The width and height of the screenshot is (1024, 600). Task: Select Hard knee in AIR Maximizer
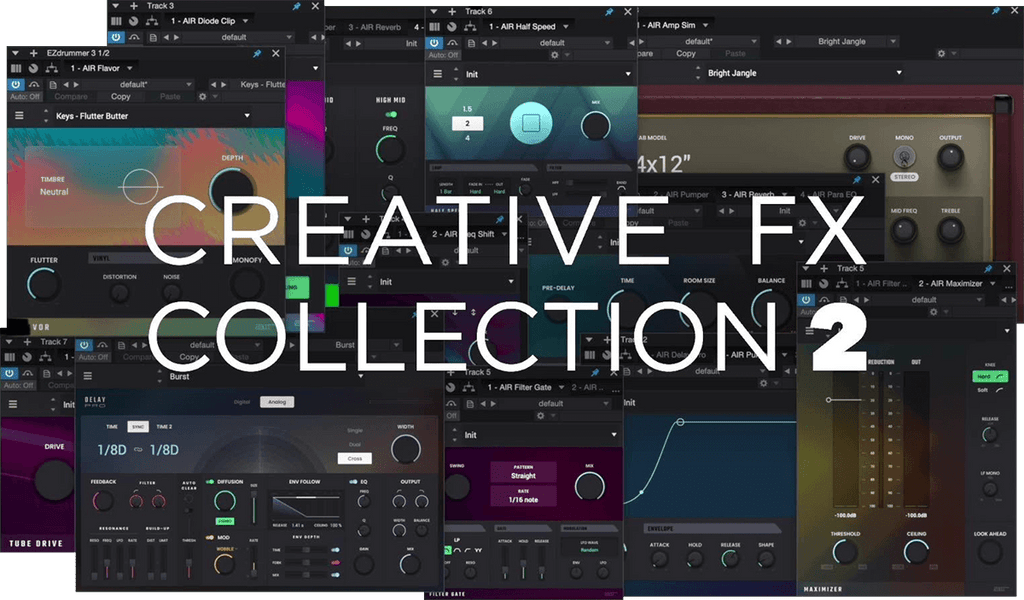pos(990,377)
